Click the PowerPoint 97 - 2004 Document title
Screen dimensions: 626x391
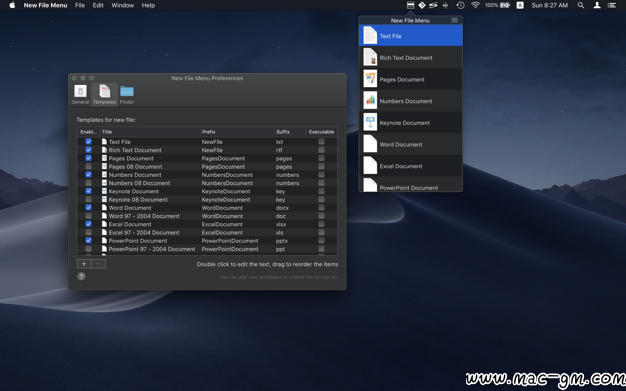coord(152,249)
